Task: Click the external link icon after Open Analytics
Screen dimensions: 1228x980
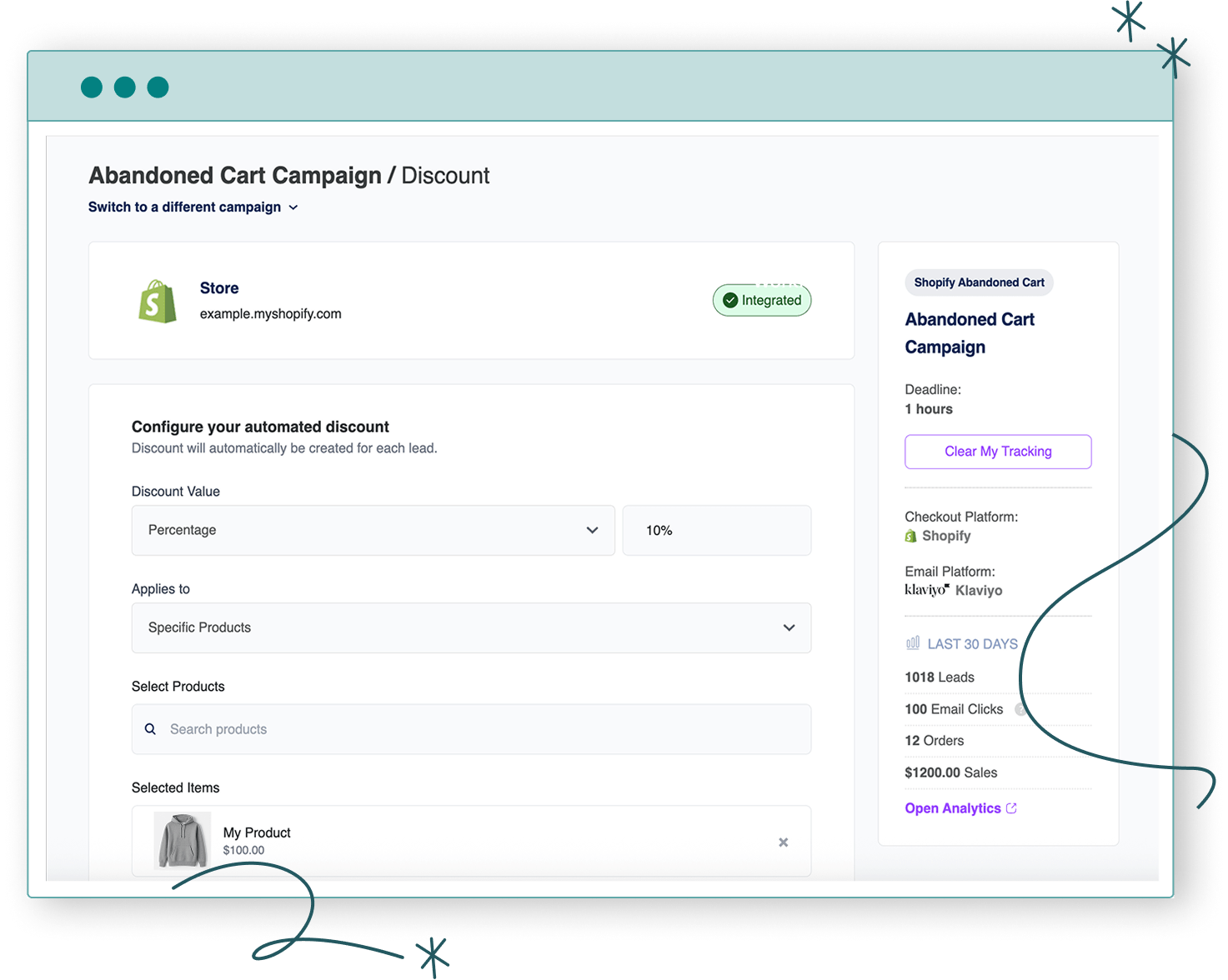Action: pyautogui.click(x=1011, y=808)
